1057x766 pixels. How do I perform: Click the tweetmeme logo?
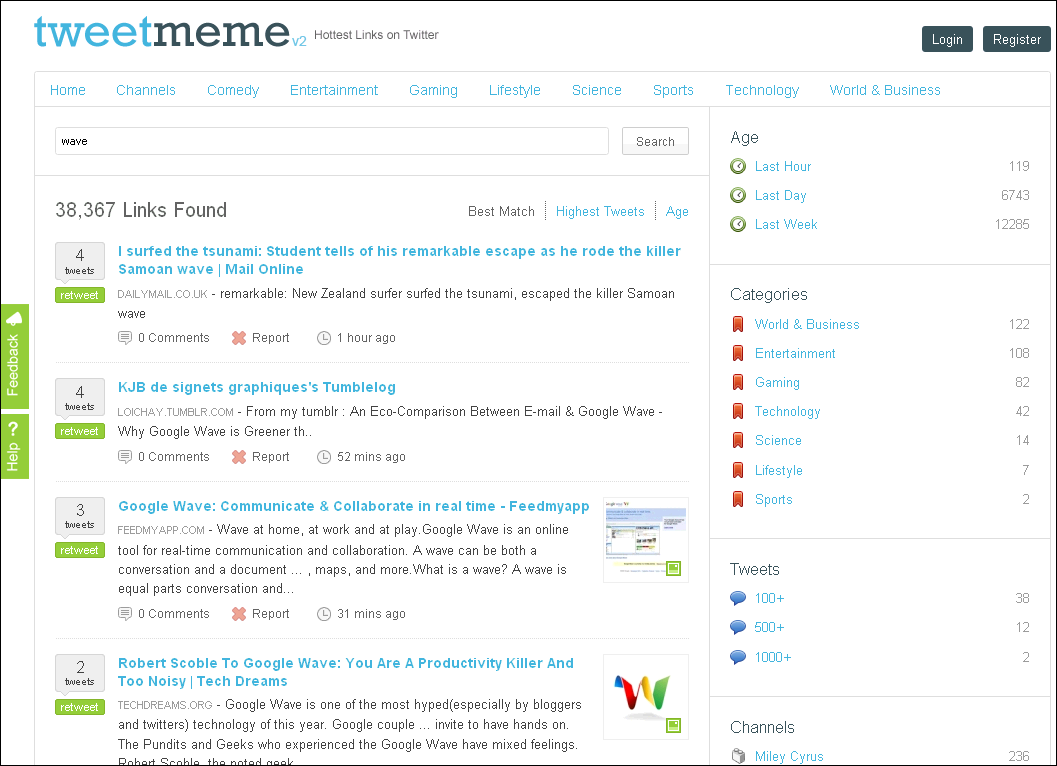(x=170, y=32)
